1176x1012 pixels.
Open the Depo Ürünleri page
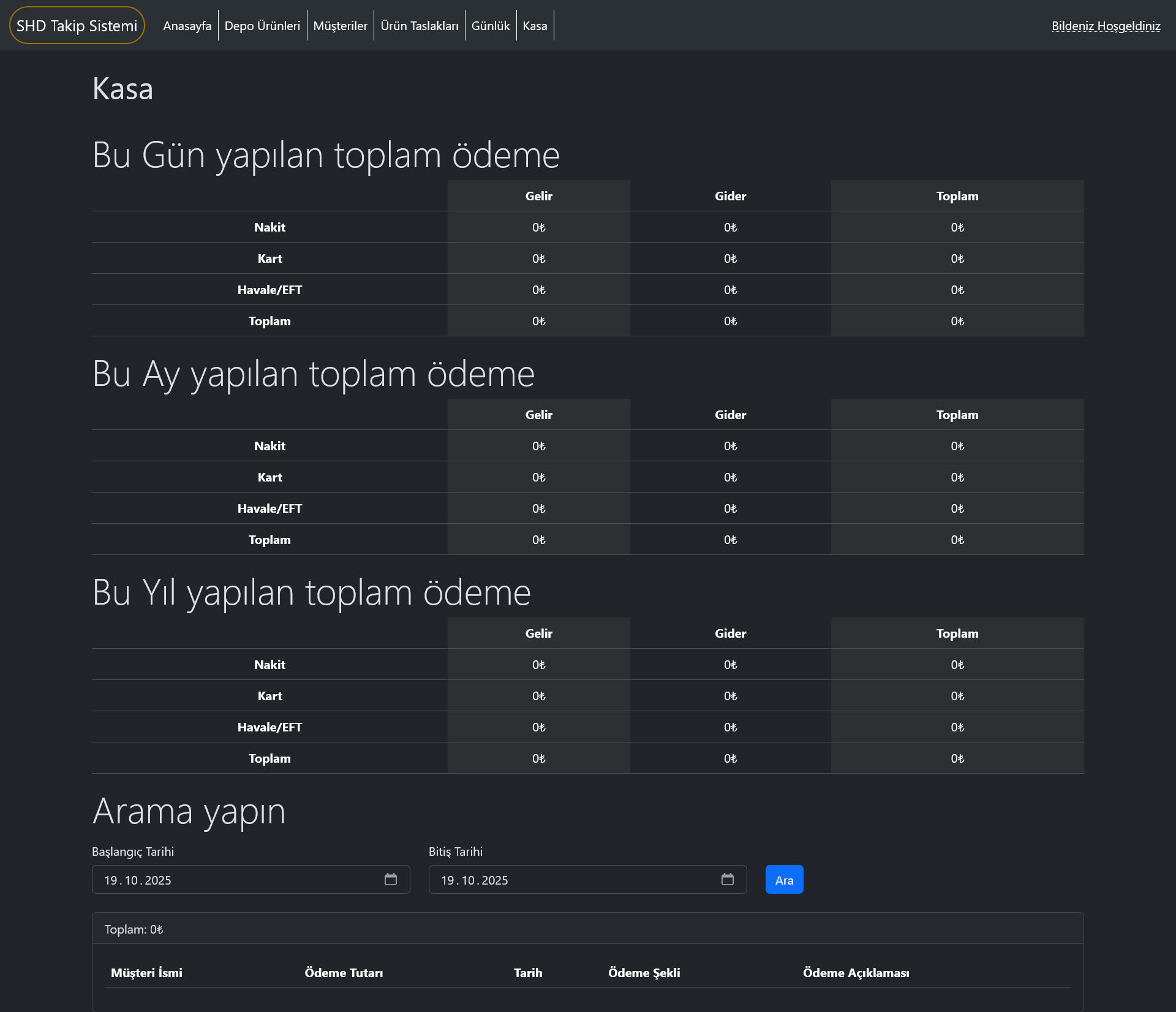[x=262, y=25]
